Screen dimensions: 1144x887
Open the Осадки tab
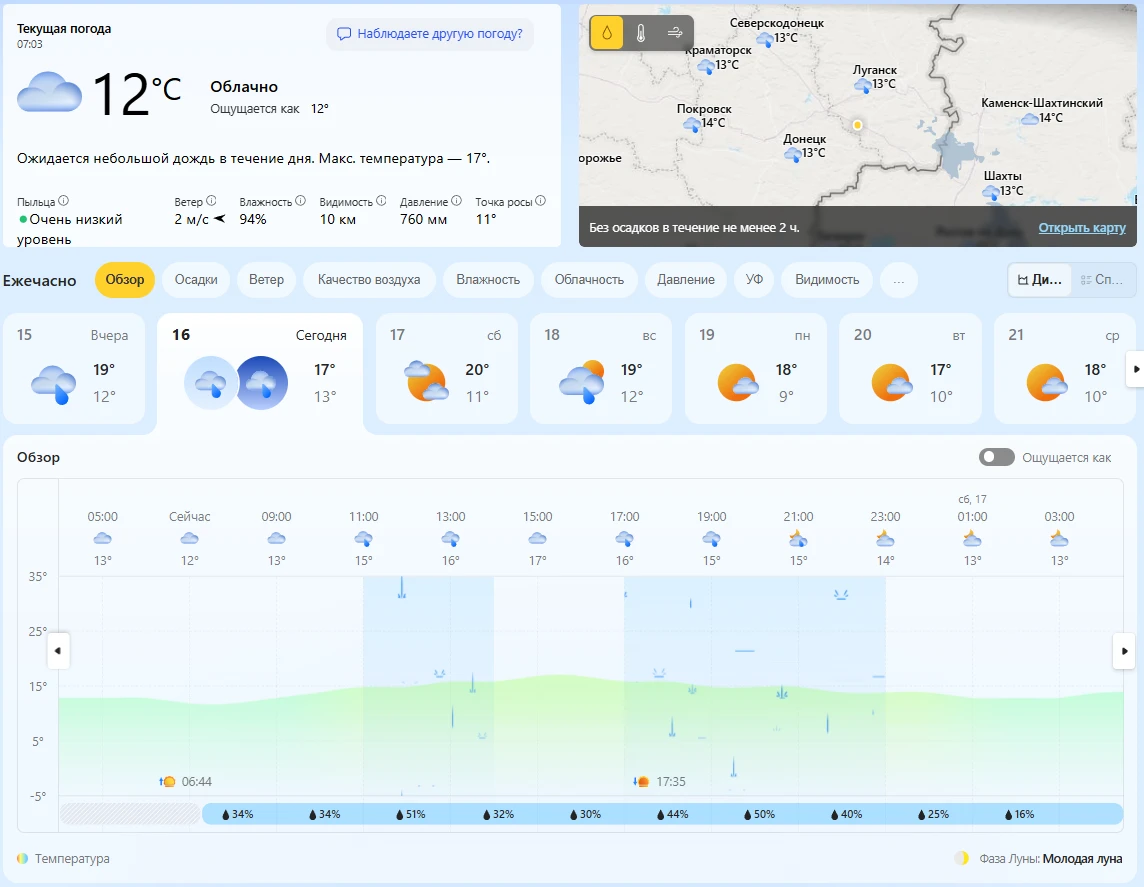196,280
